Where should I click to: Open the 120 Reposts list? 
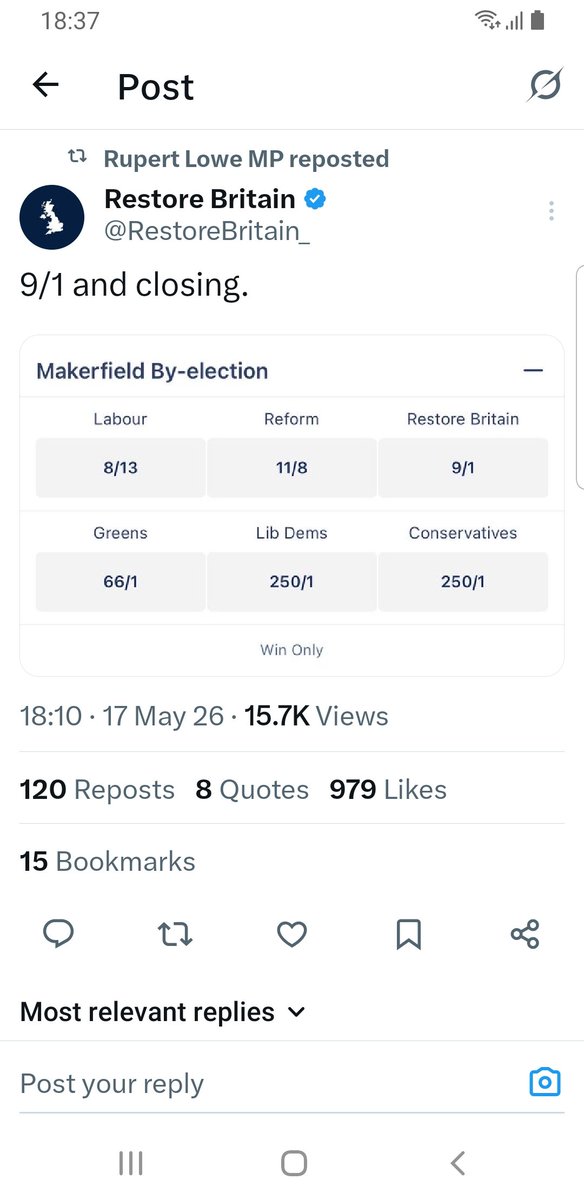click(x=97, y=790)
